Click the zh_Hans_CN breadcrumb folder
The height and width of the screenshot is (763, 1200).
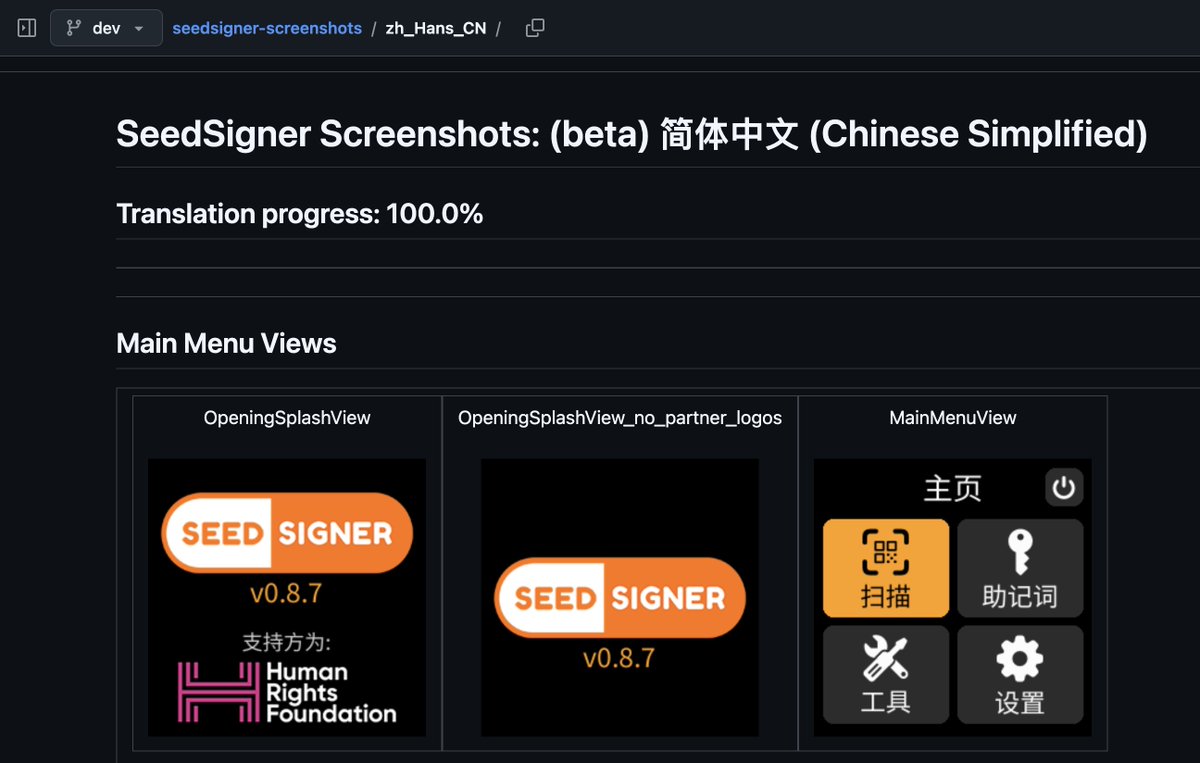pos(436,28)
